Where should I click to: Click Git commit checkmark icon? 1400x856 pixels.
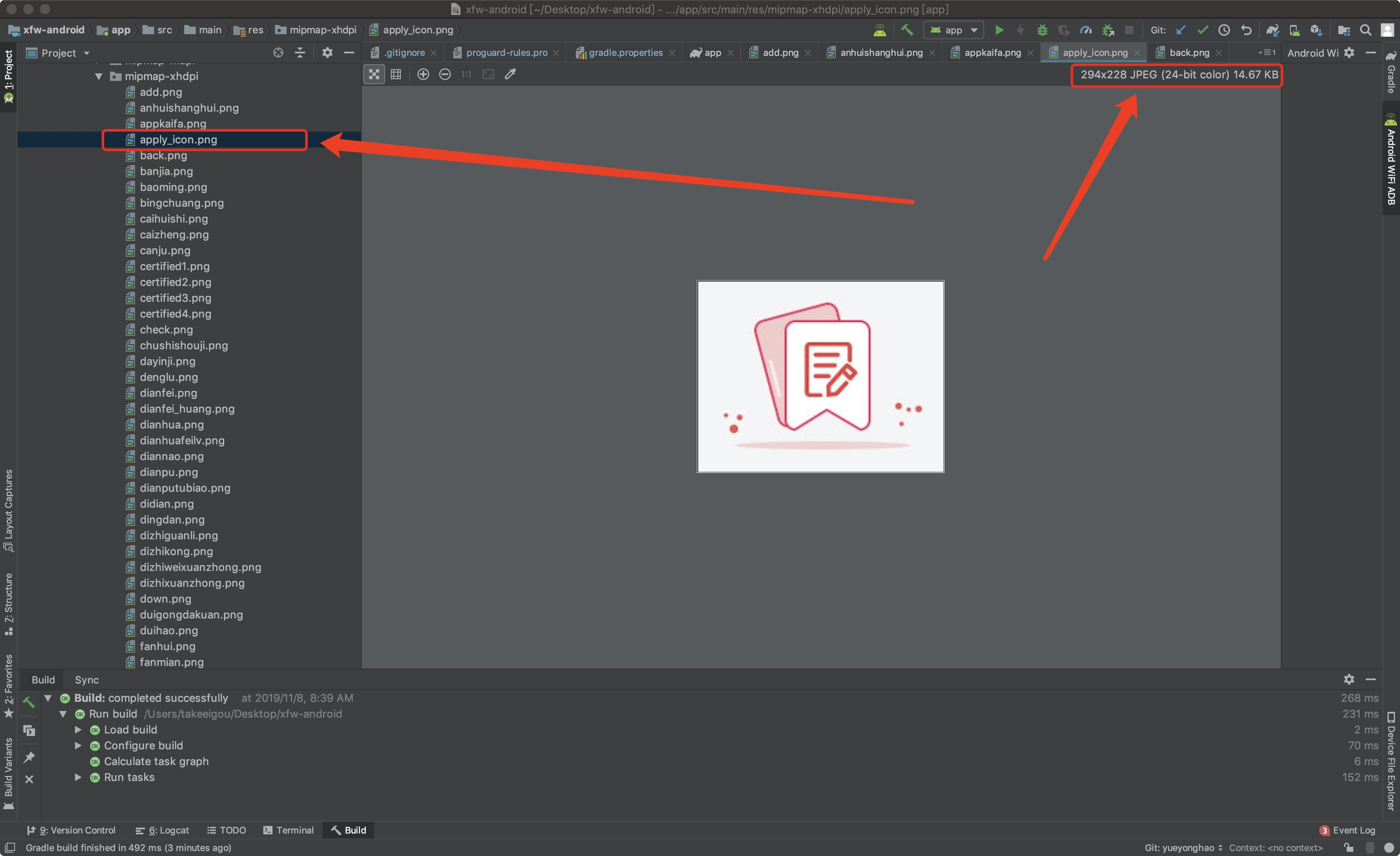tap(1203, 30)
